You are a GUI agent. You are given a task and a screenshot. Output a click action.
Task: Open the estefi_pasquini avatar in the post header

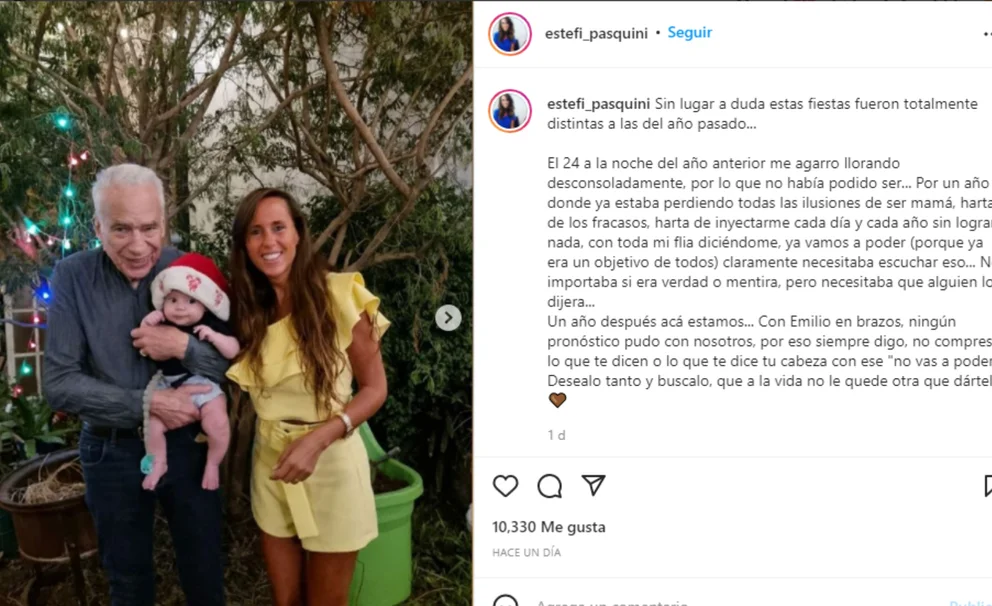[510, 34]
